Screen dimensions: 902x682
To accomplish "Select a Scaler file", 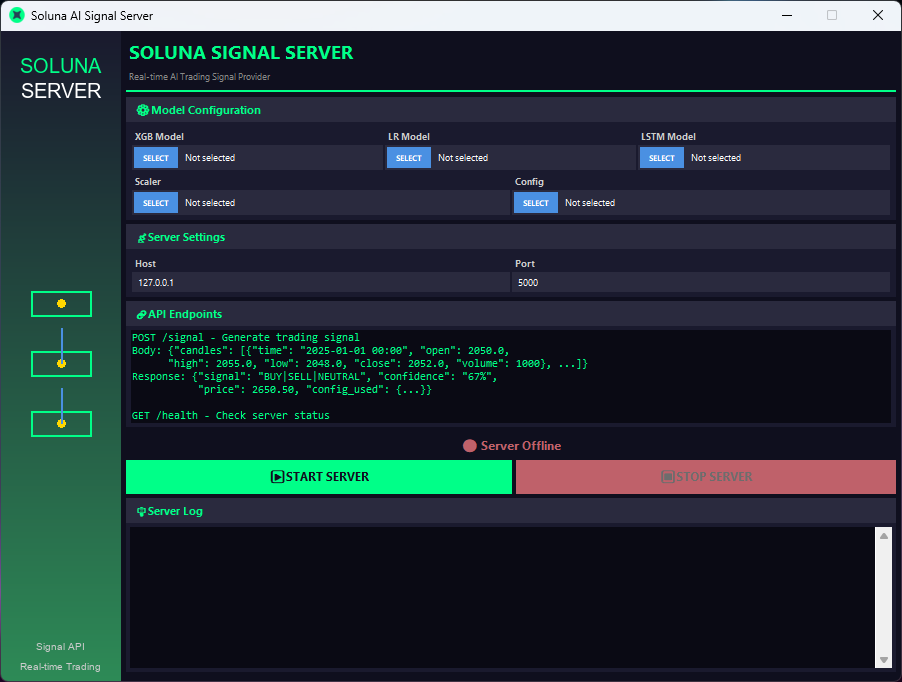I will (156, 202).
